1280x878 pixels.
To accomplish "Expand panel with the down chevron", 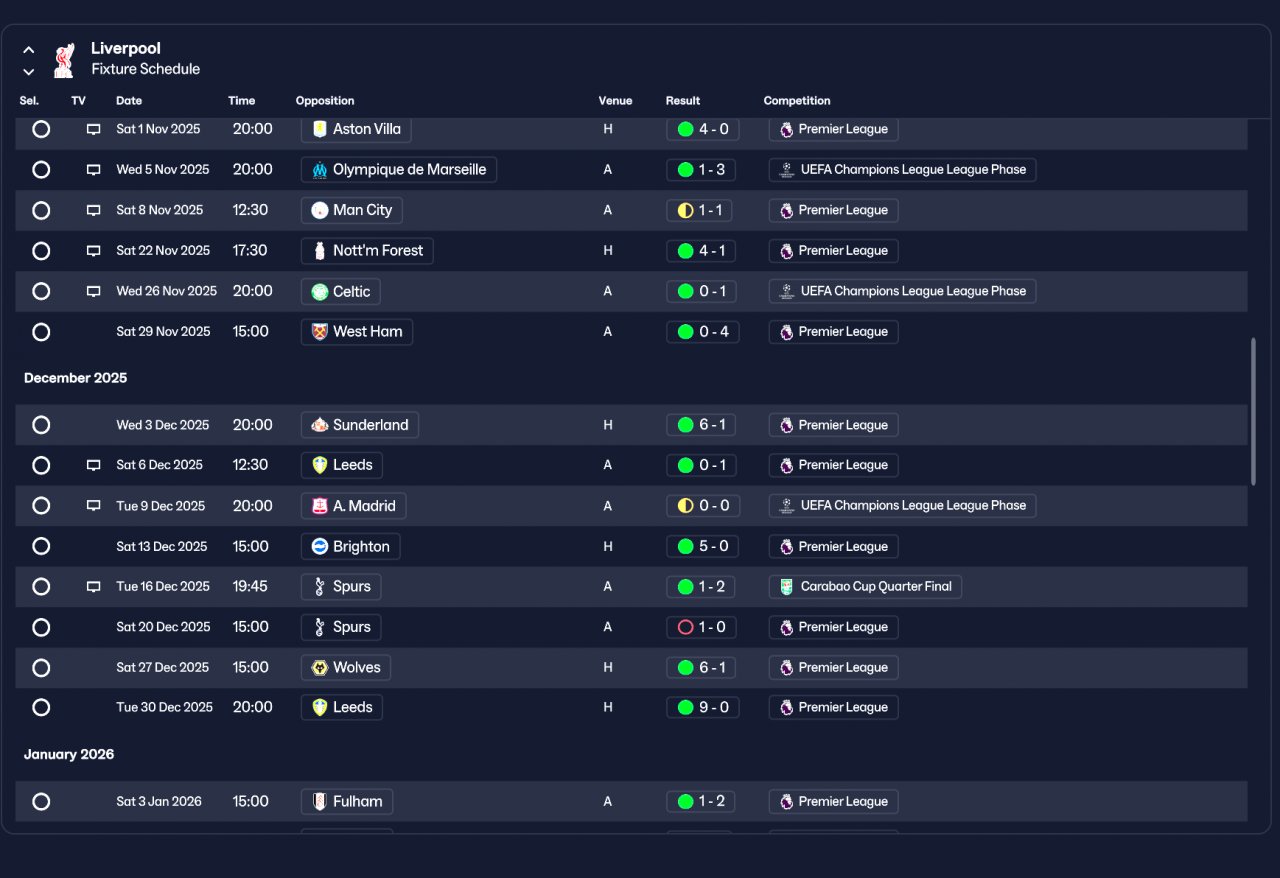I will [x=29, y=71].
